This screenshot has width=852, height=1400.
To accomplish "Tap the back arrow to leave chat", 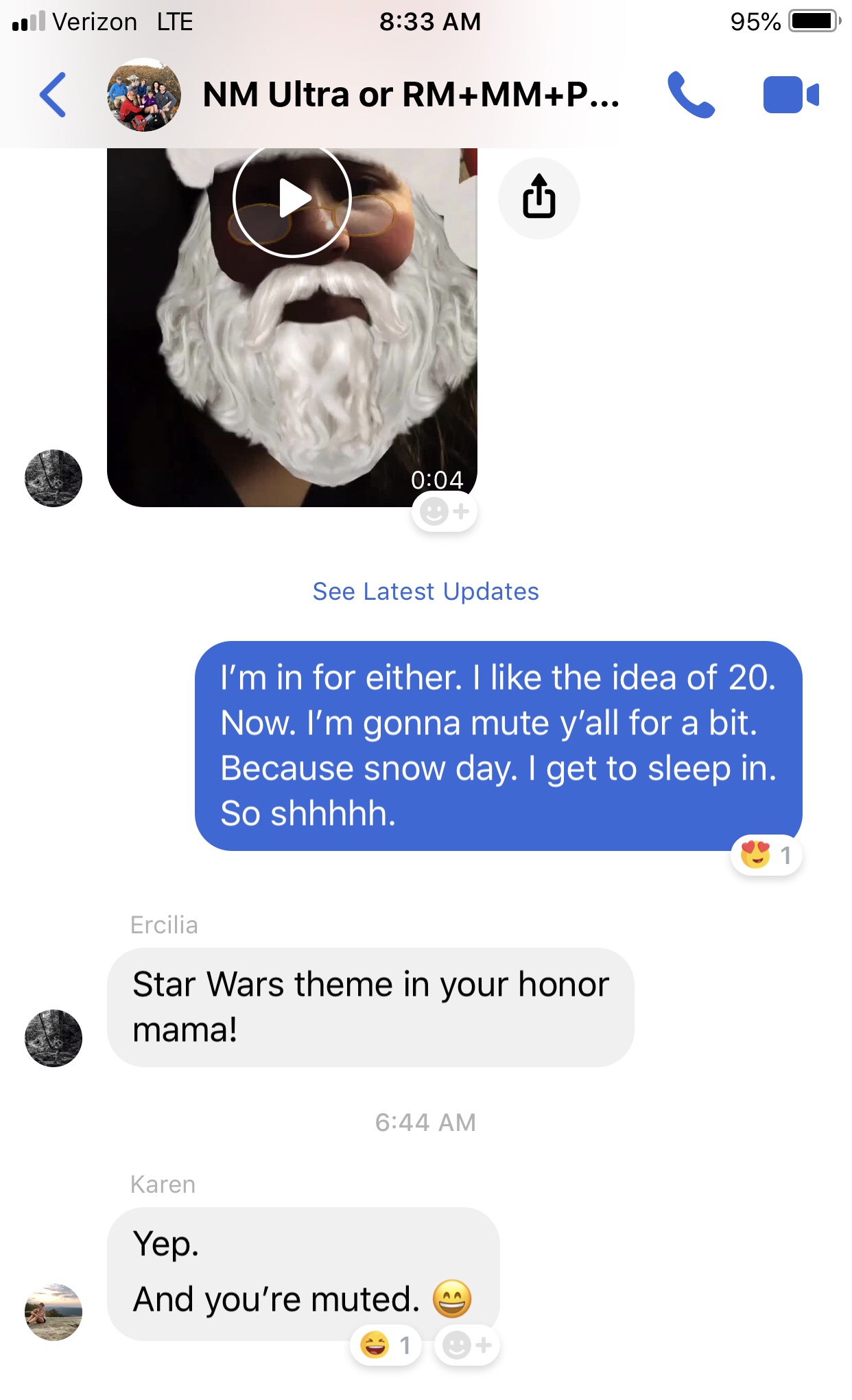I will [54, 95].
